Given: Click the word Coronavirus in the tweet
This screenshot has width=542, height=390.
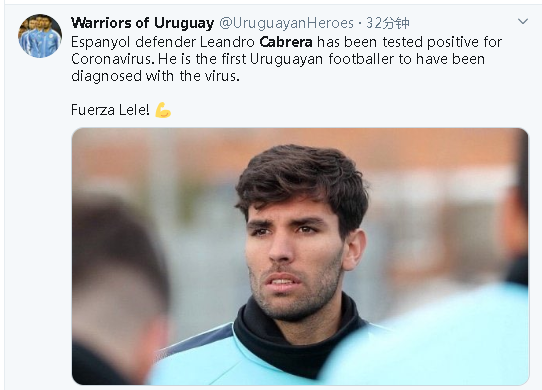Looking at the screenshot, I should 113,59.
